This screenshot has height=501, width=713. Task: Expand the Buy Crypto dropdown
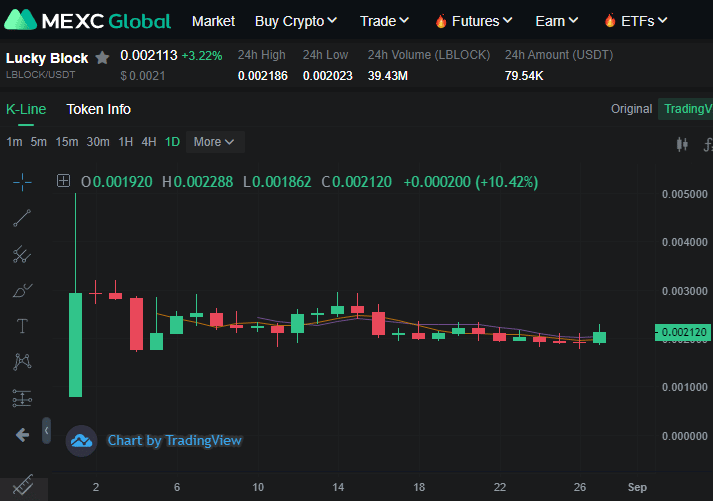(x=296, y=21)
